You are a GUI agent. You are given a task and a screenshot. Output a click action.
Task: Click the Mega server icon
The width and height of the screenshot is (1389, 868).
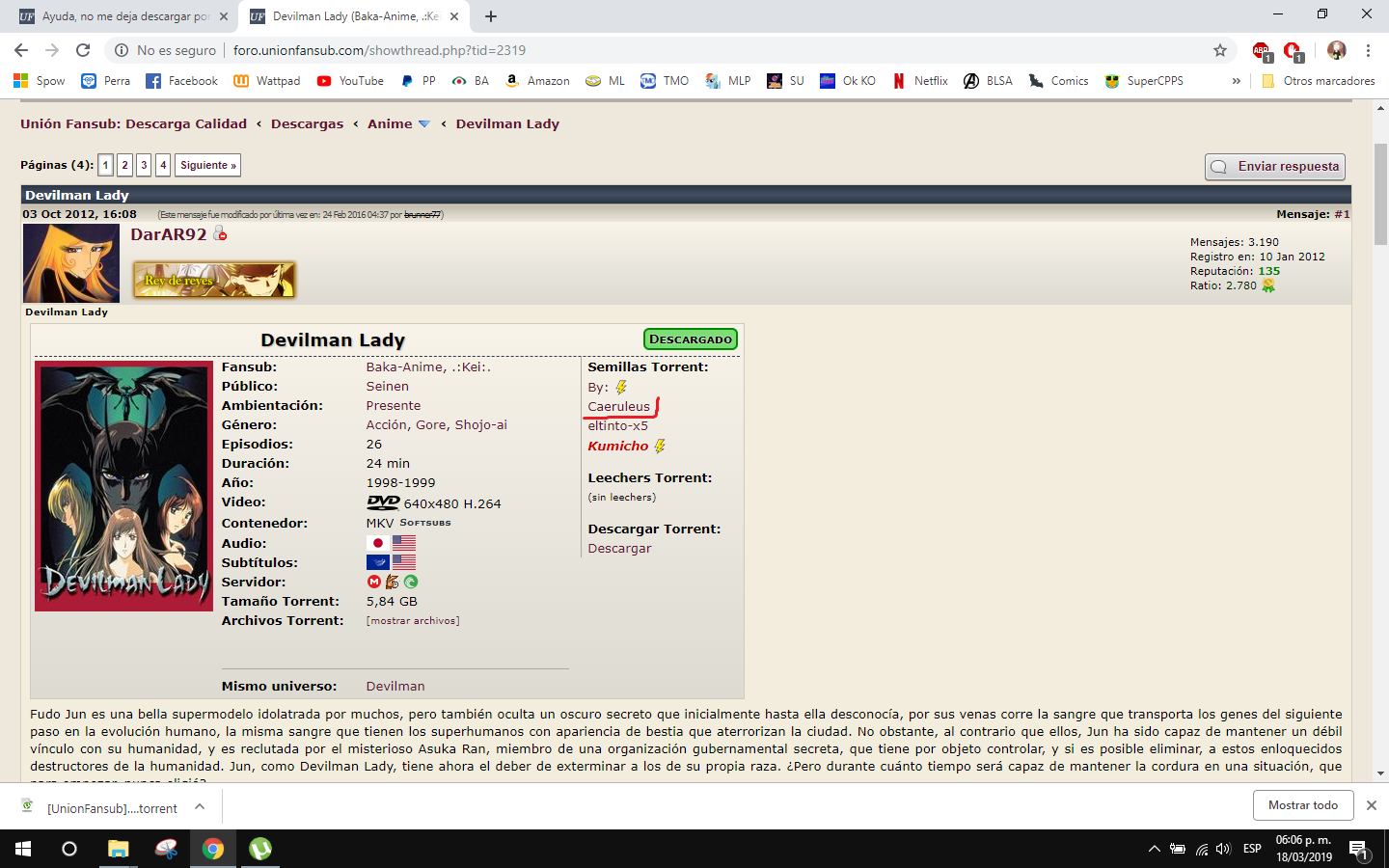click(374, 582)
